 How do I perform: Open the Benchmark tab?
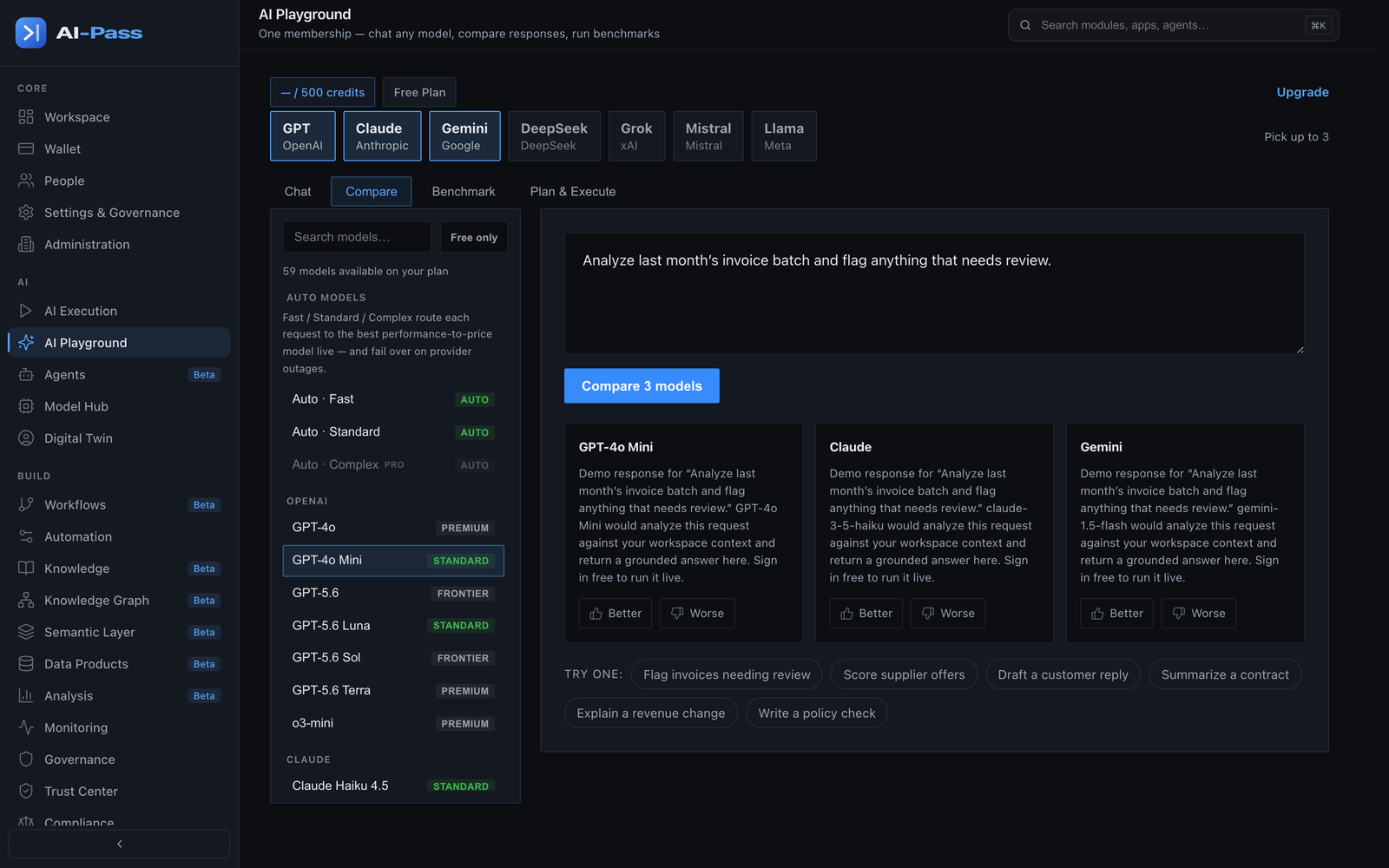click(x=464, y=192)
